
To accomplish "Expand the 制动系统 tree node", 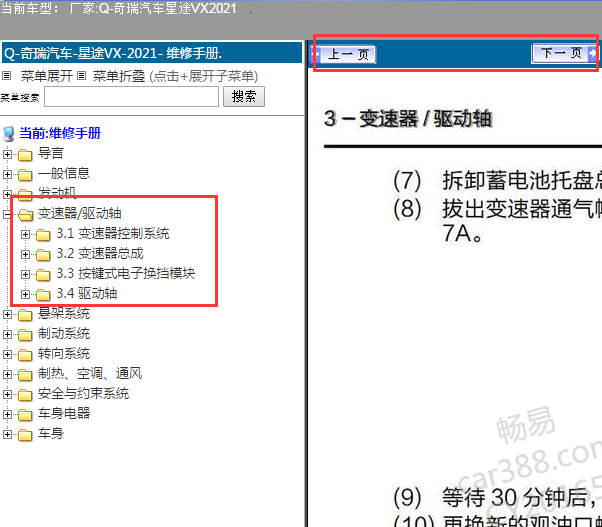I will 7,334.
